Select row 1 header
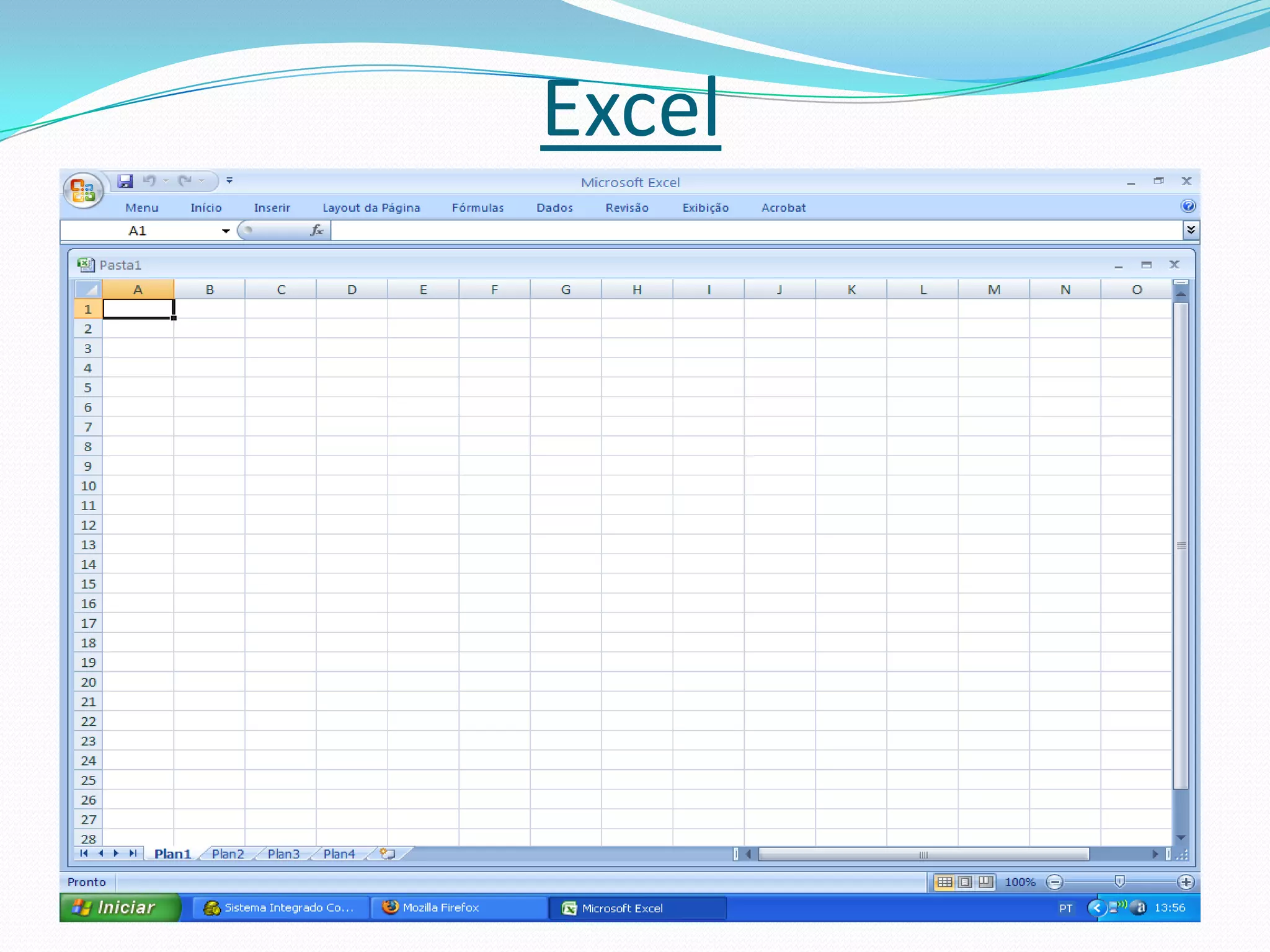Screen dimensions: 1270x952 coord(87,309)
